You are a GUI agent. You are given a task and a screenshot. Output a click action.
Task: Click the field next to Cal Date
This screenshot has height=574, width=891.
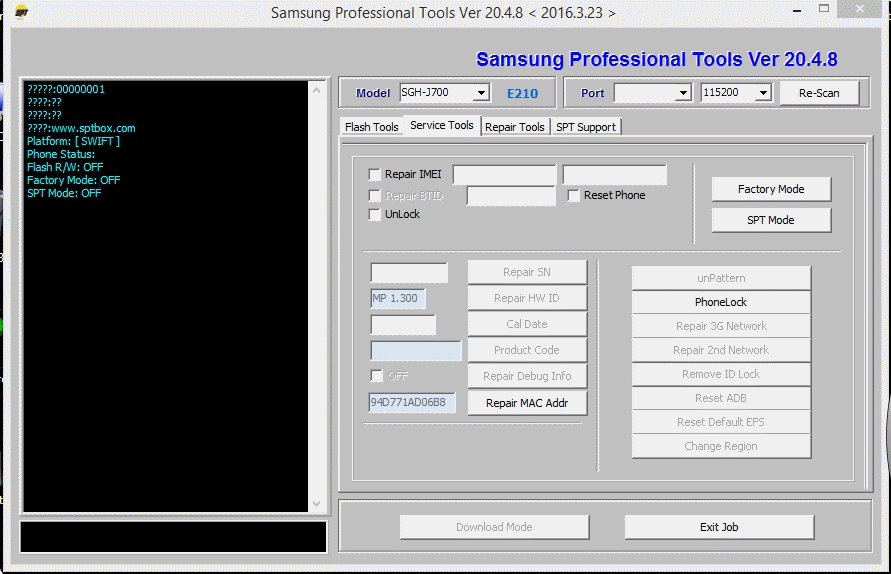coord(403,325)
